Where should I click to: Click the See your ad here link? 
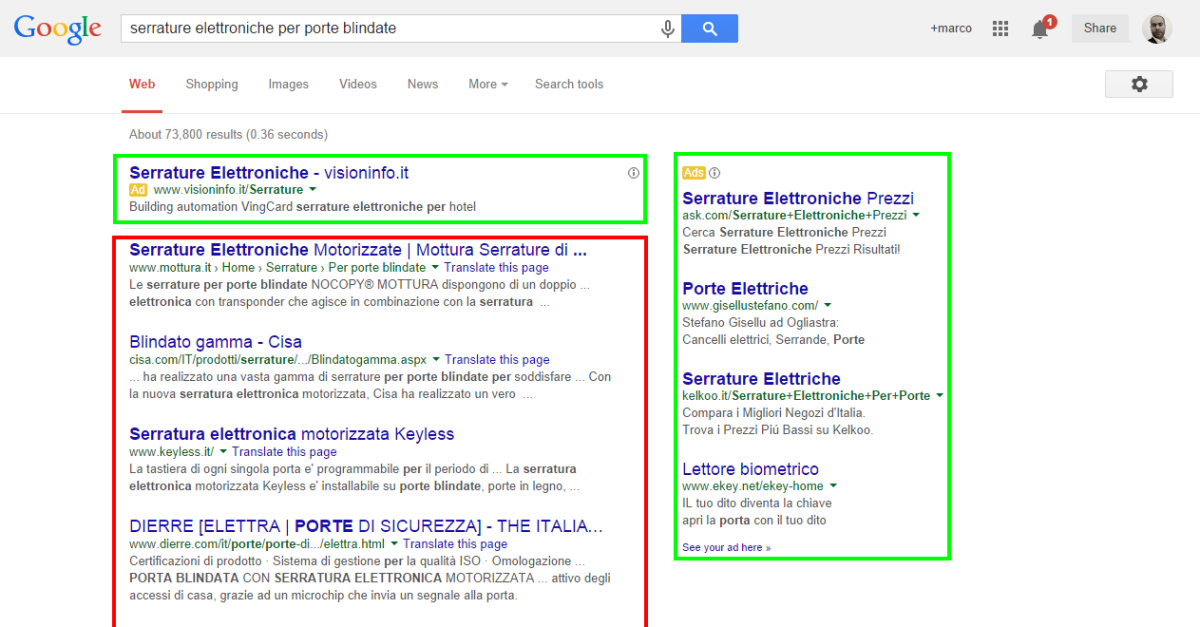(x=726, y=548)
